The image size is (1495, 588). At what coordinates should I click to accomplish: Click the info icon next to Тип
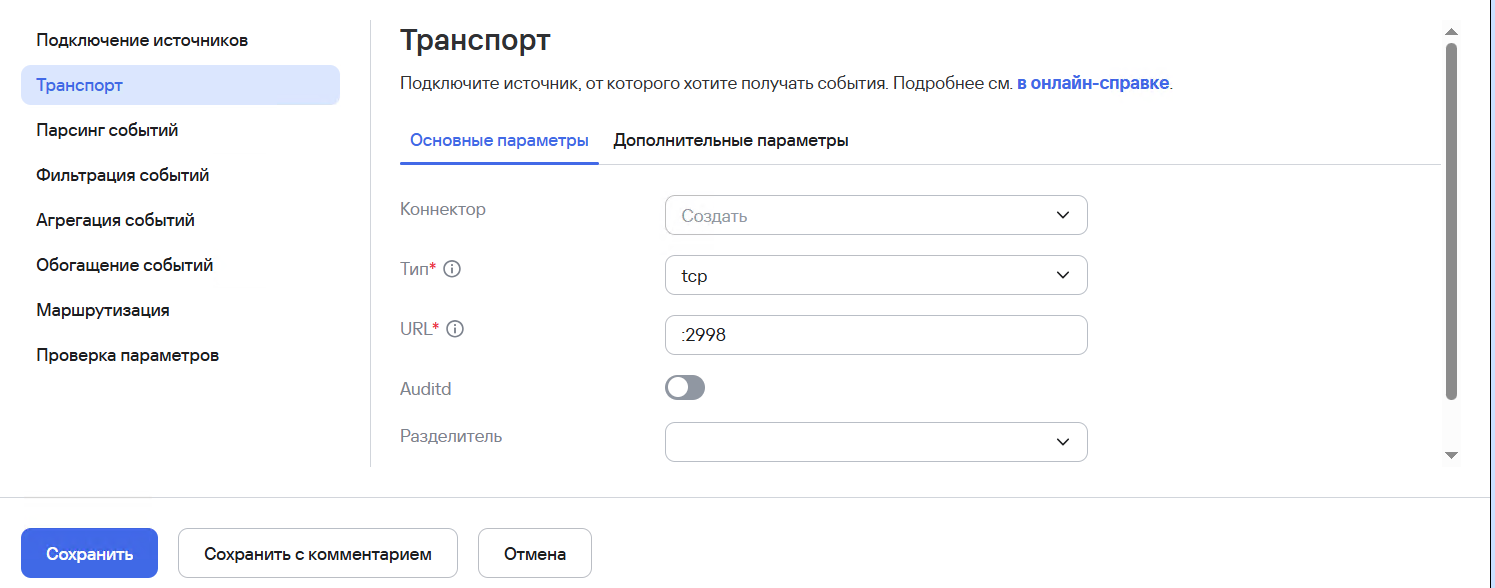tap(452, 269)
